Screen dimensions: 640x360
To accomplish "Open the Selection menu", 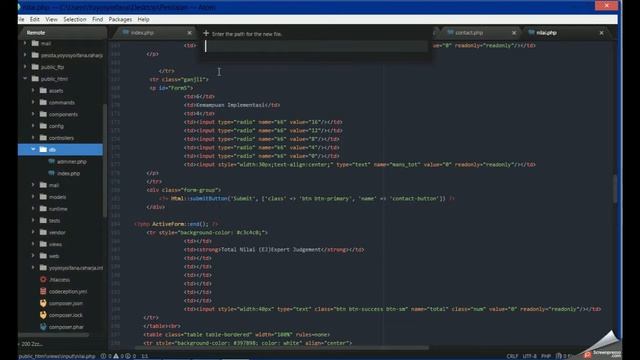I will click(x=75, y=19).
